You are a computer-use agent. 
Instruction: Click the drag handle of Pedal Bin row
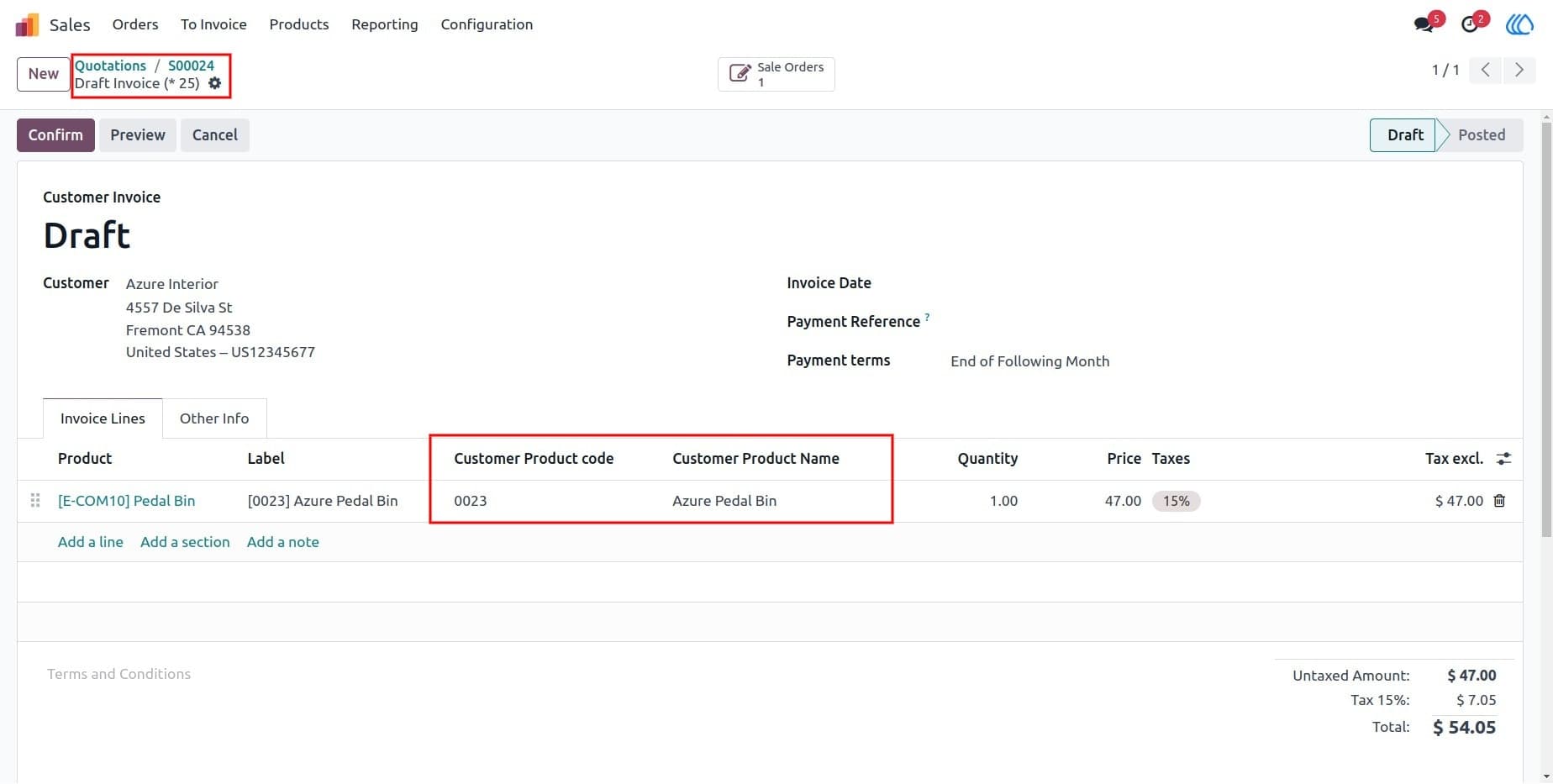[x=35, y=501]
